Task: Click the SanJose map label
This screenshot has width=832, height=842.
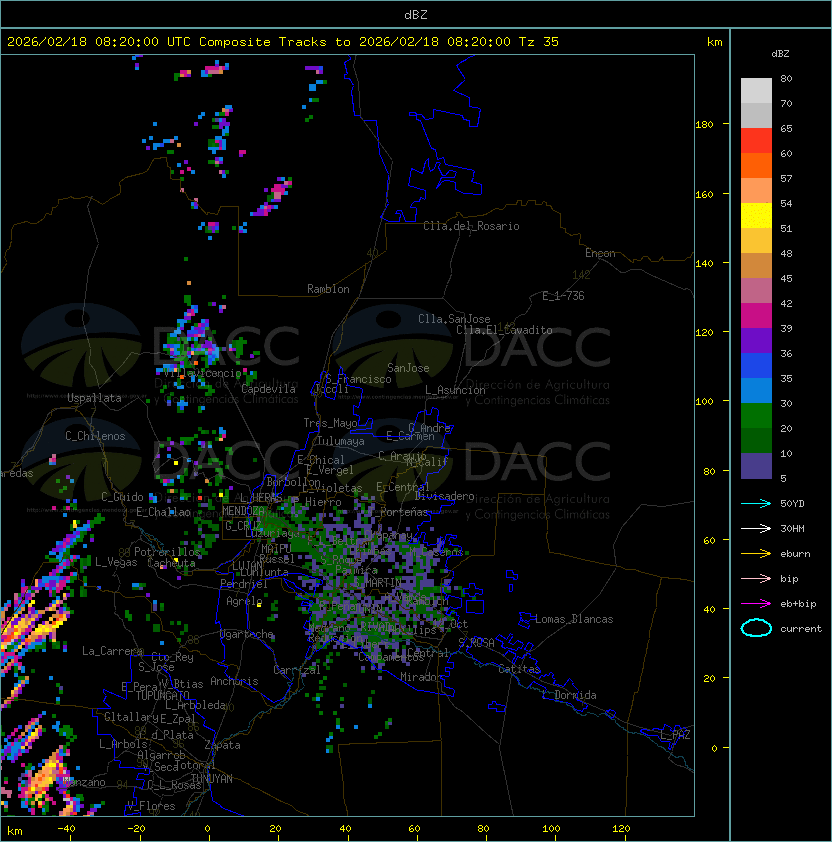Action: pyautogui.click(x=408, y=368)
